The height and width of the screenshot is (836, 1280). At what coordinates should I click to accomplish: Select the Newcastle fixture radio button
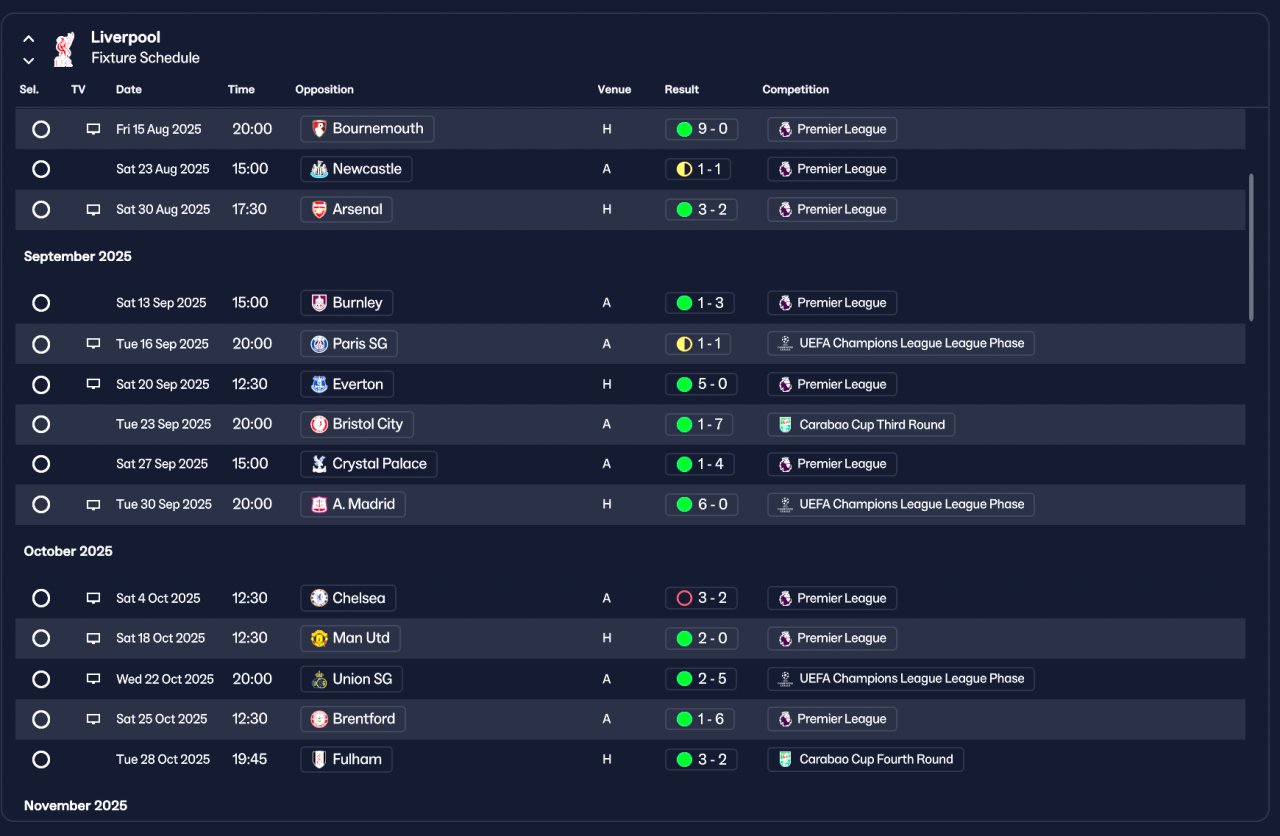click(x=41, y=169)
